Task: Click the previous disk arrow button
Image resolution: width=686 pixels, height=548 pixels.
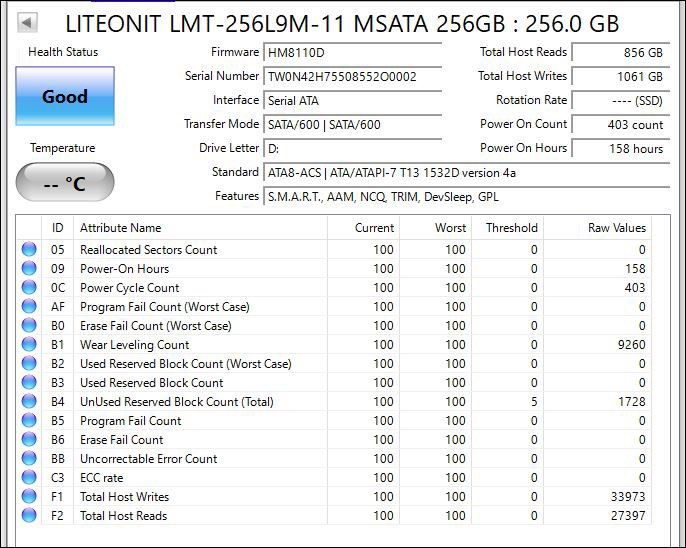Action: click(x=27, y=22)
